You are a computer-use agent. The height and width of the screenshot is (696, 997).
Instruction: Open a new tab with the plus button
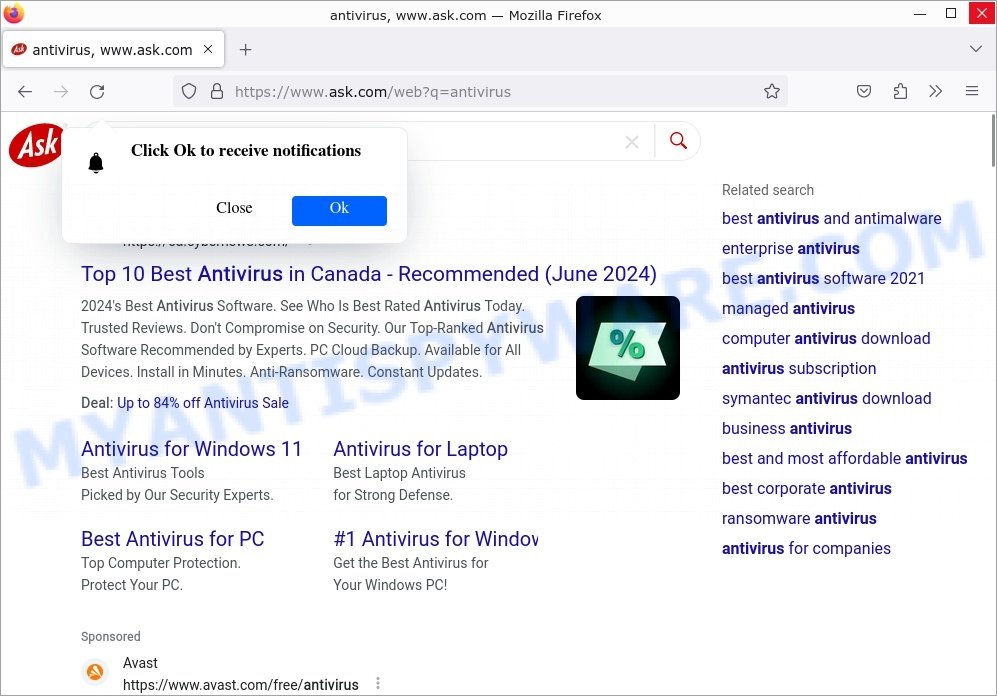pyautogui.click(x=245, y=50)
